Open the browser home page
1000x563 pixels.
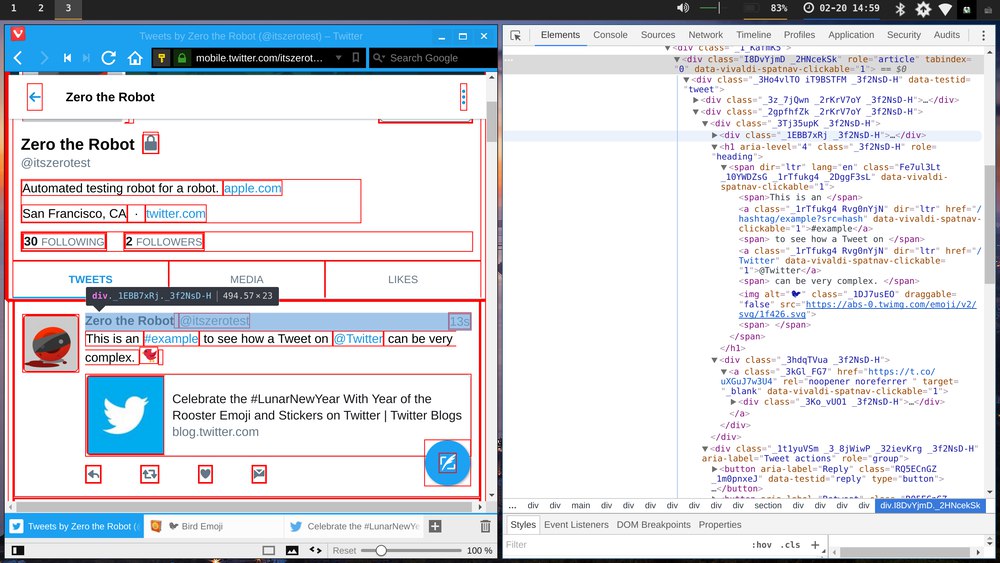[135, 58]
